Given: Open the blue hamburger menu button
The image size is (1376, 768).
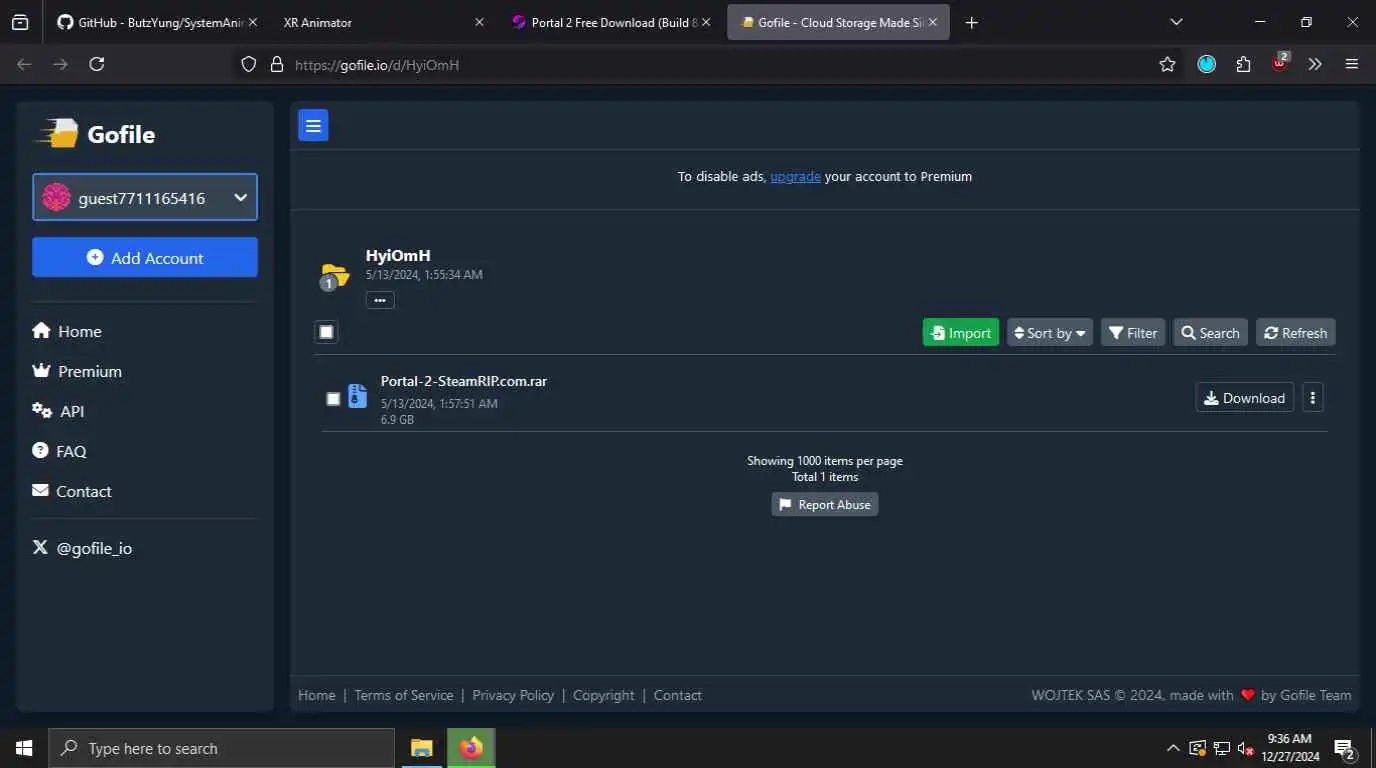Looking at the screenshot, I should pyautogui.click(x=313, y=125).
